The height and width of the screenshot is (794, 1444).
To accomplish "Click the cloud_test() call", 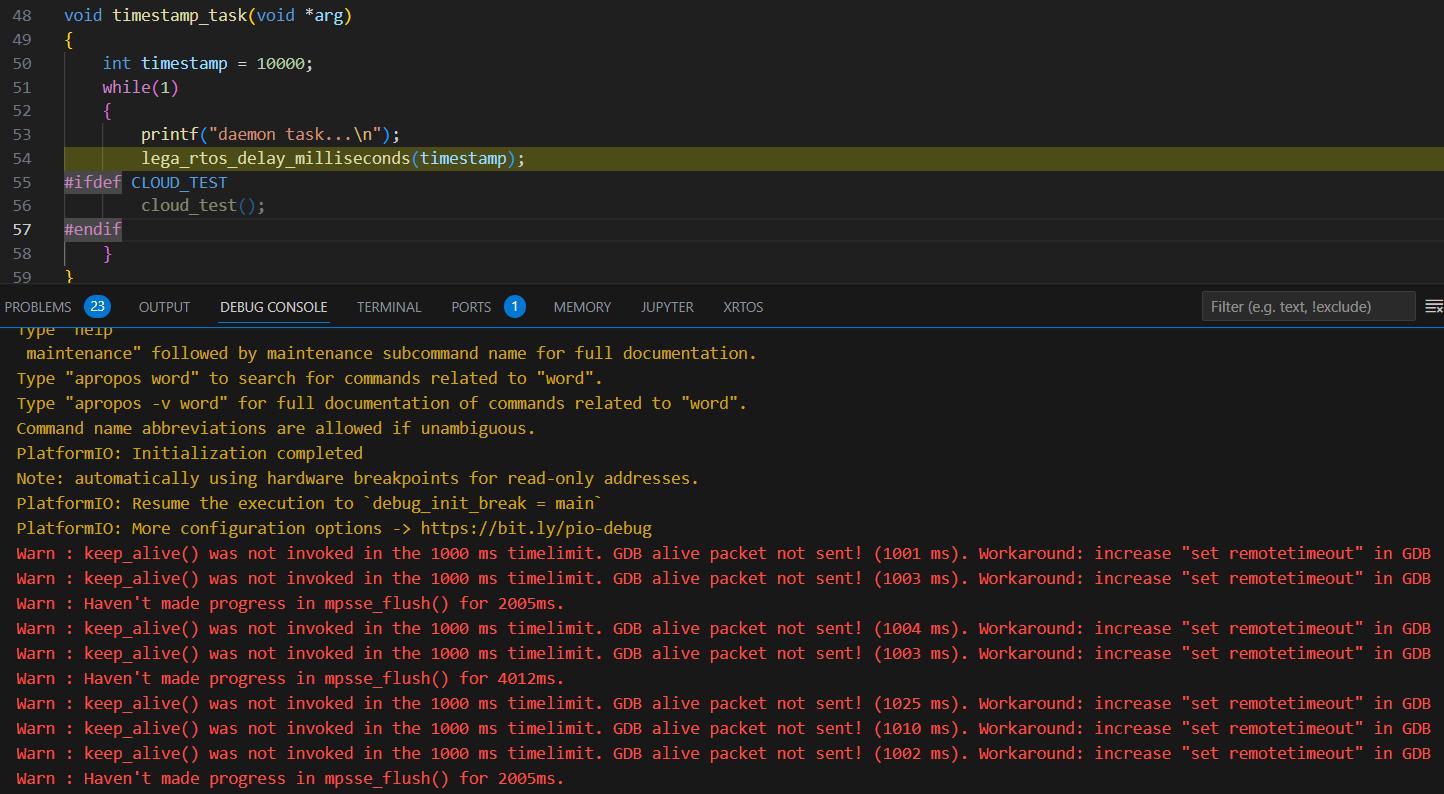I will pyautogui.click(x=203, y=205).
